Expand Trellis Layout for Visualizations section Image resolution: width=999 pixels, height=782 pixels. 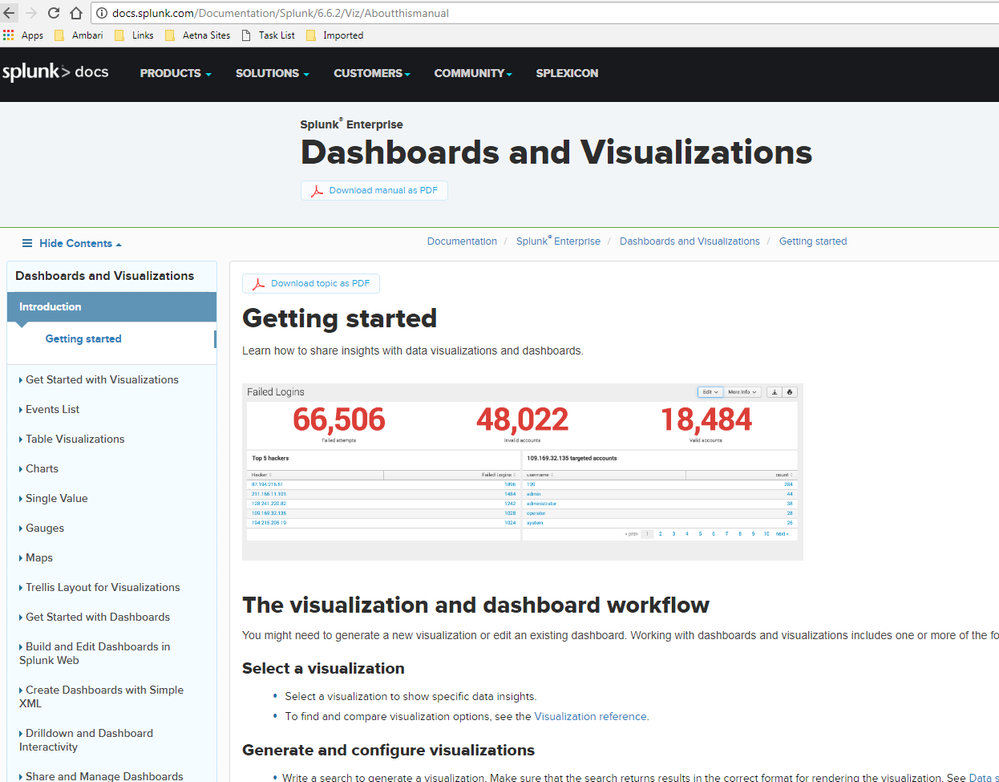click(99, 588)
